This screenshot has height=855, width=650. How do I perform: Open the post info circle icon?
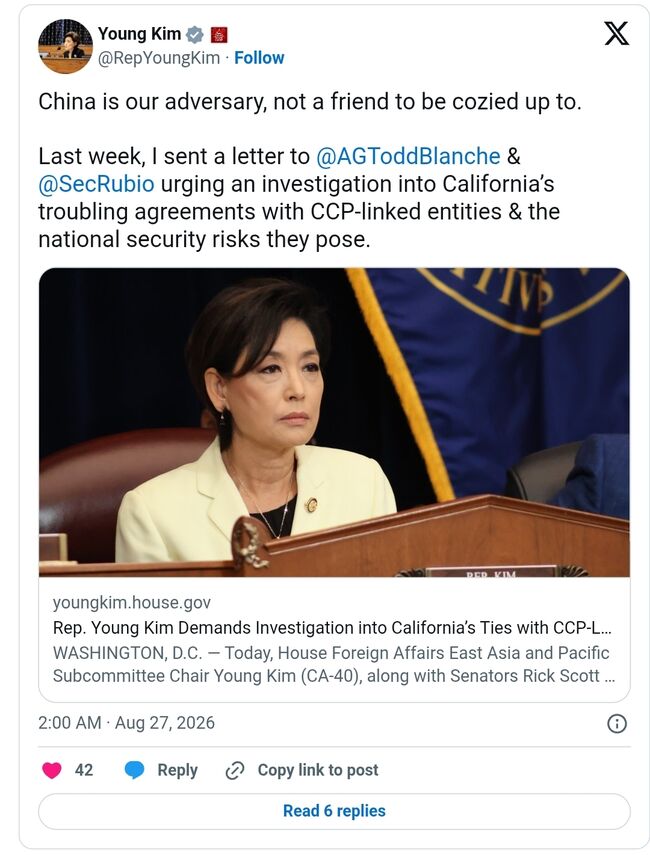click(617, 724)
